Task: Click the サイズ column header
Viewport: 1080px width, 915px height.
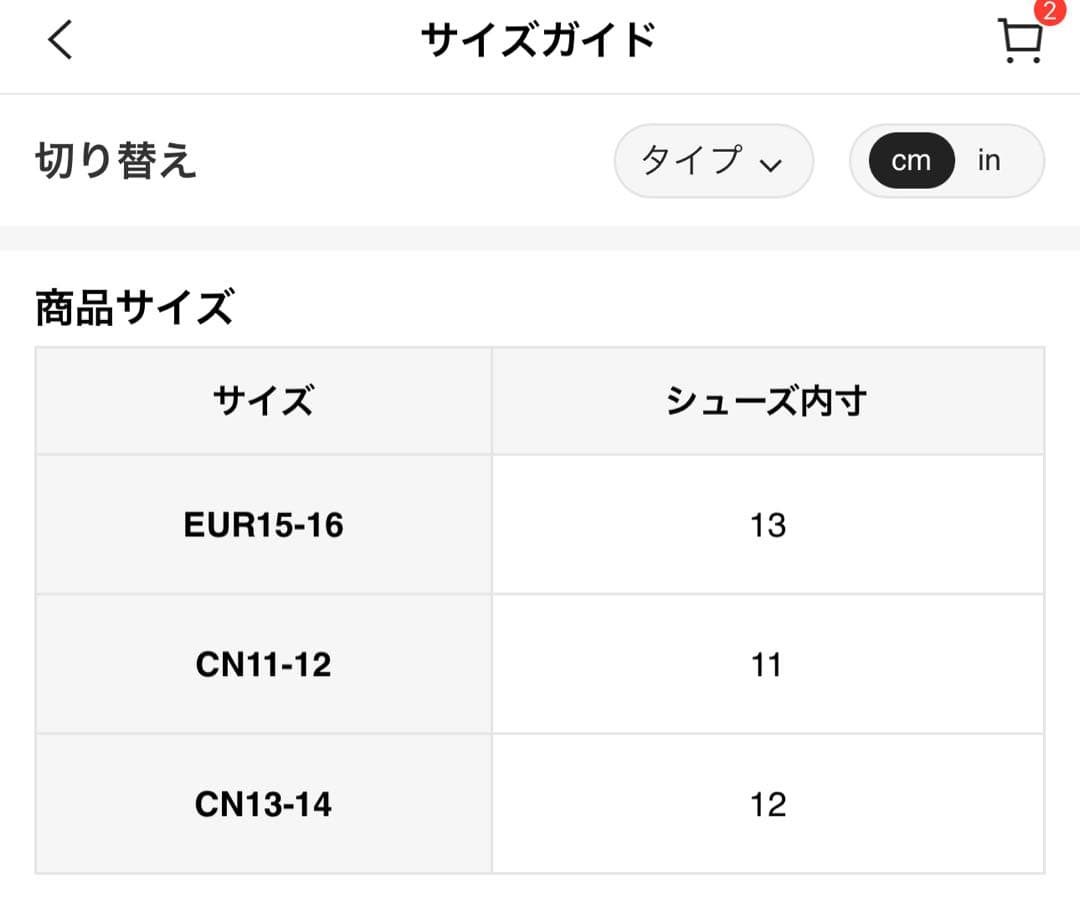Action: (263, 401)
